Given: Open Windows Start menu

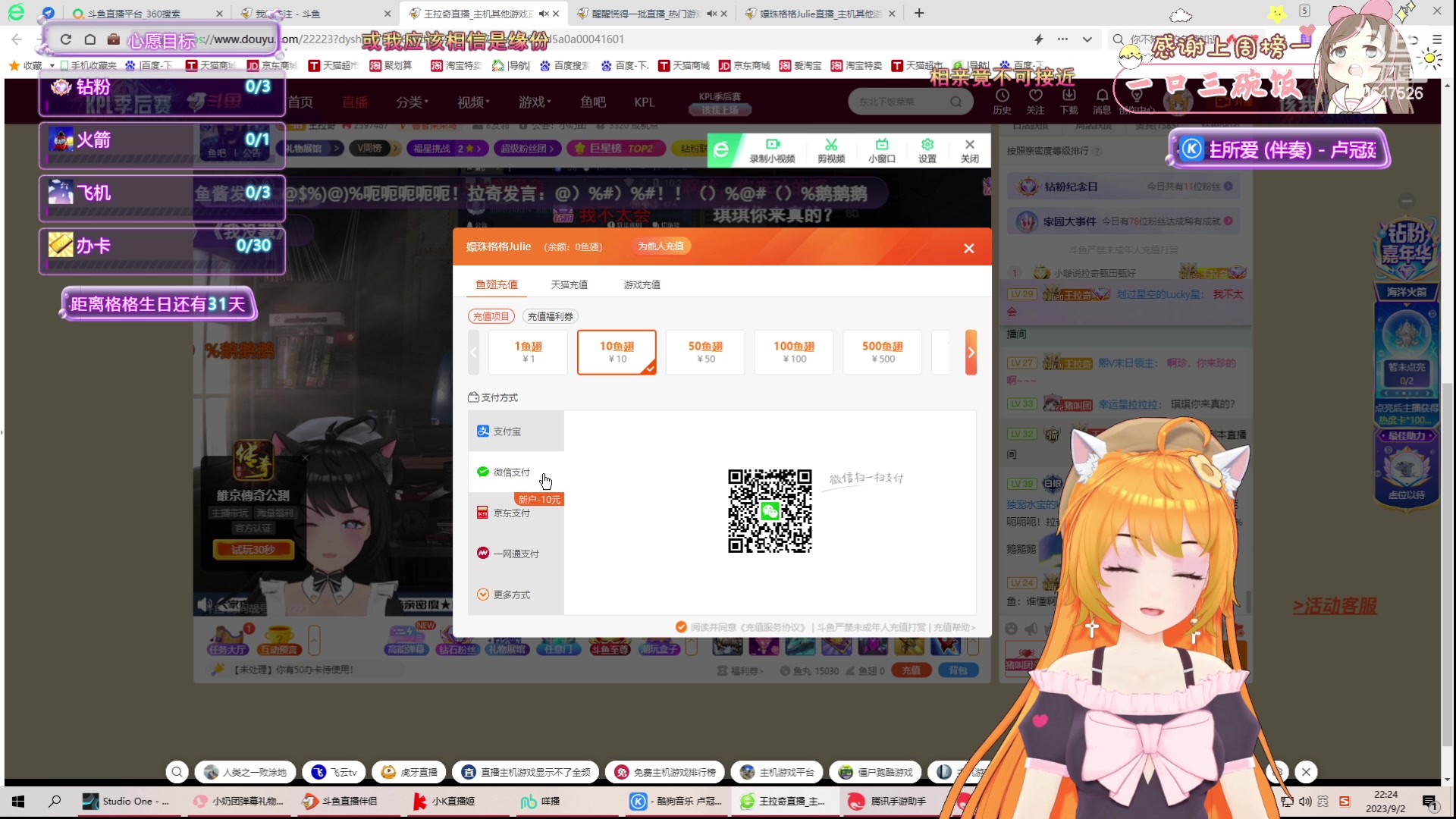Looking at the screenshot, I should [18, 801].
